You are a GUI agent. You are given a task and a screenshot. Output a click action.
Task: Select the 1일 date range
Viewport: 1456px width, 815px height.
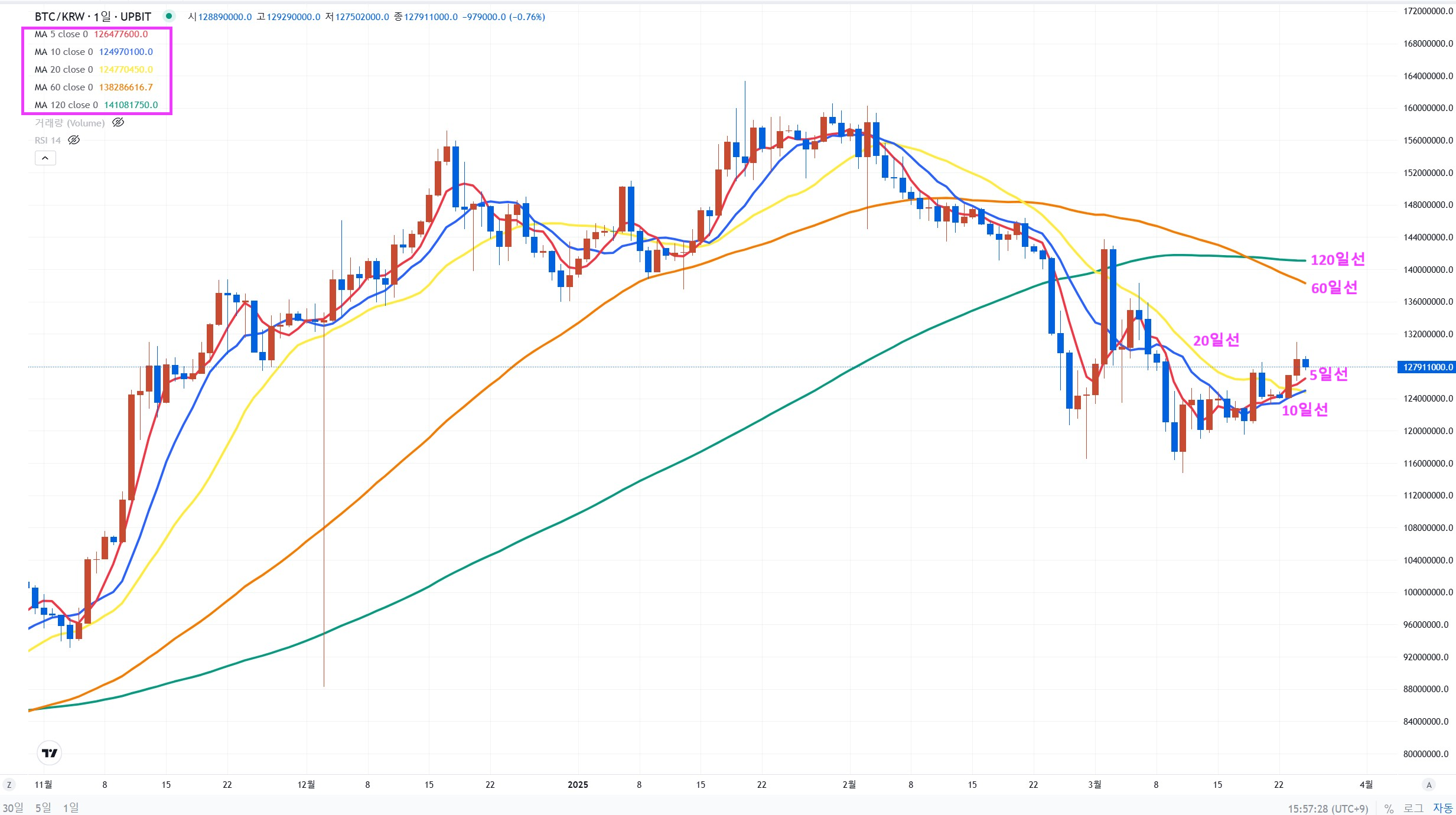71,807
